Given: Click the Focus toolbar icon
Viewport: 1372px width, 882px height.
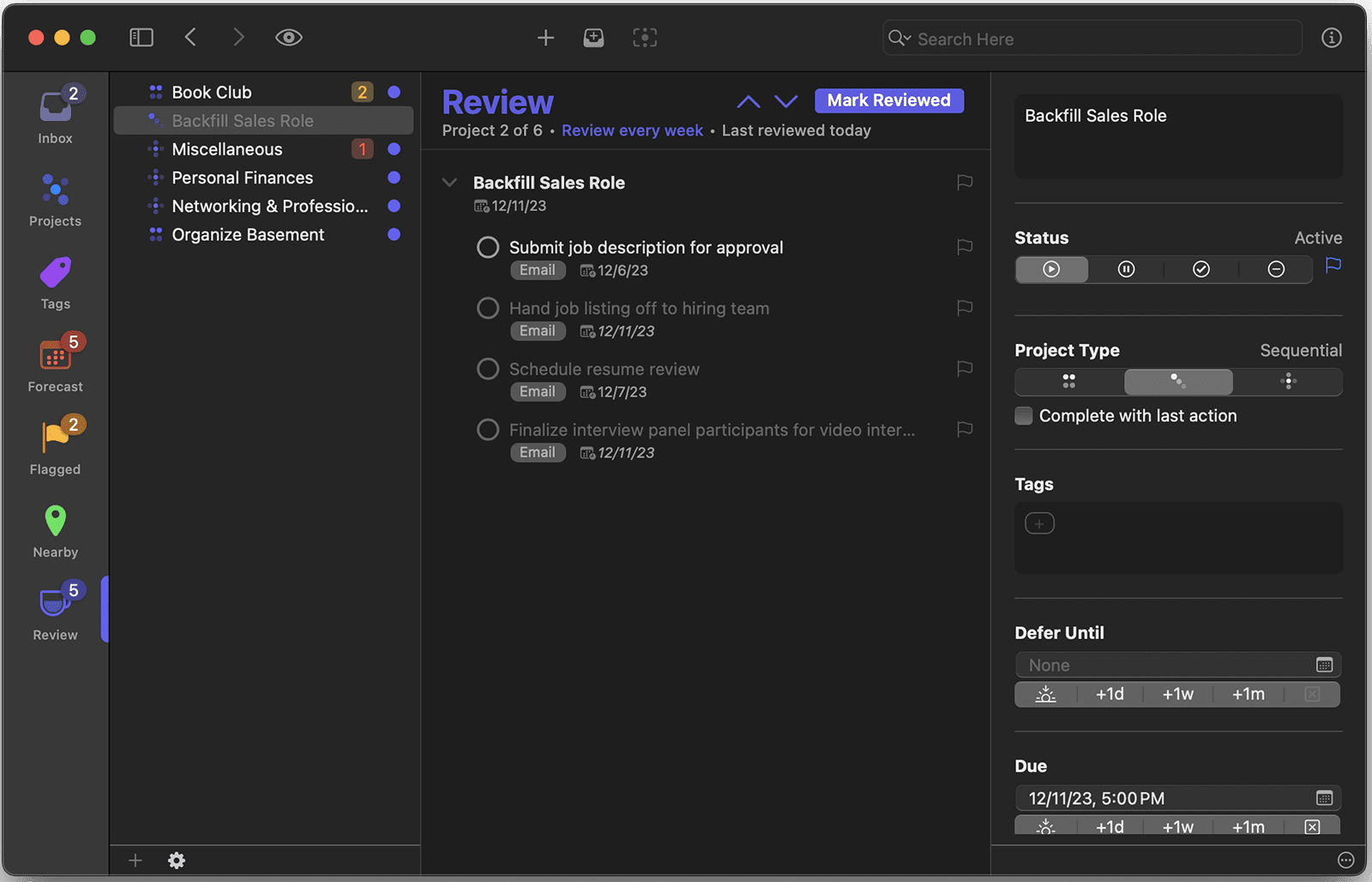Looking at the screenshot, I should [645, 38].
